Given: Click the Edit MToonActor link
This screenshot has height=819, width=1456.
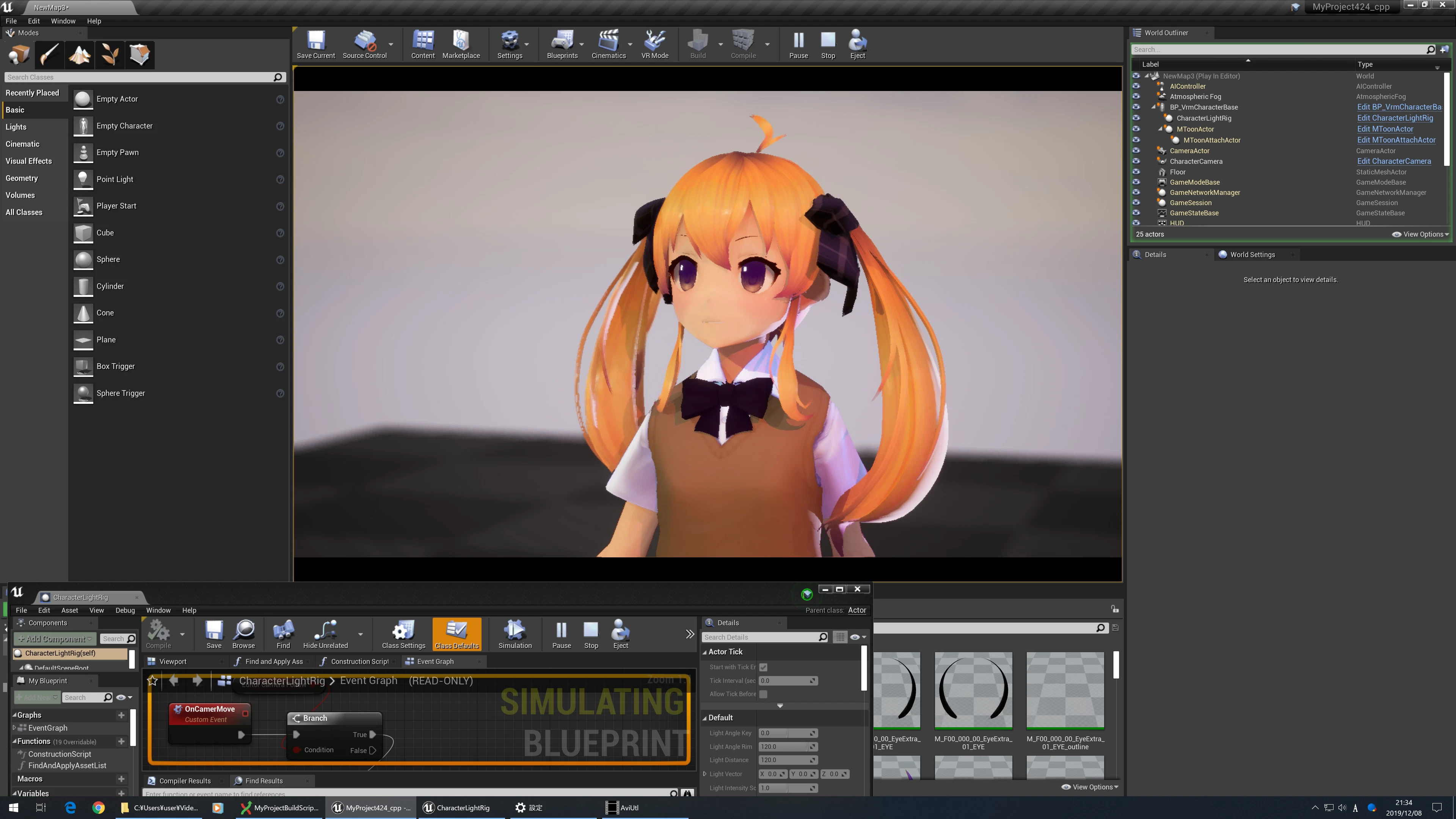Looking at the screenshot, I should [x=1385, y=129].
